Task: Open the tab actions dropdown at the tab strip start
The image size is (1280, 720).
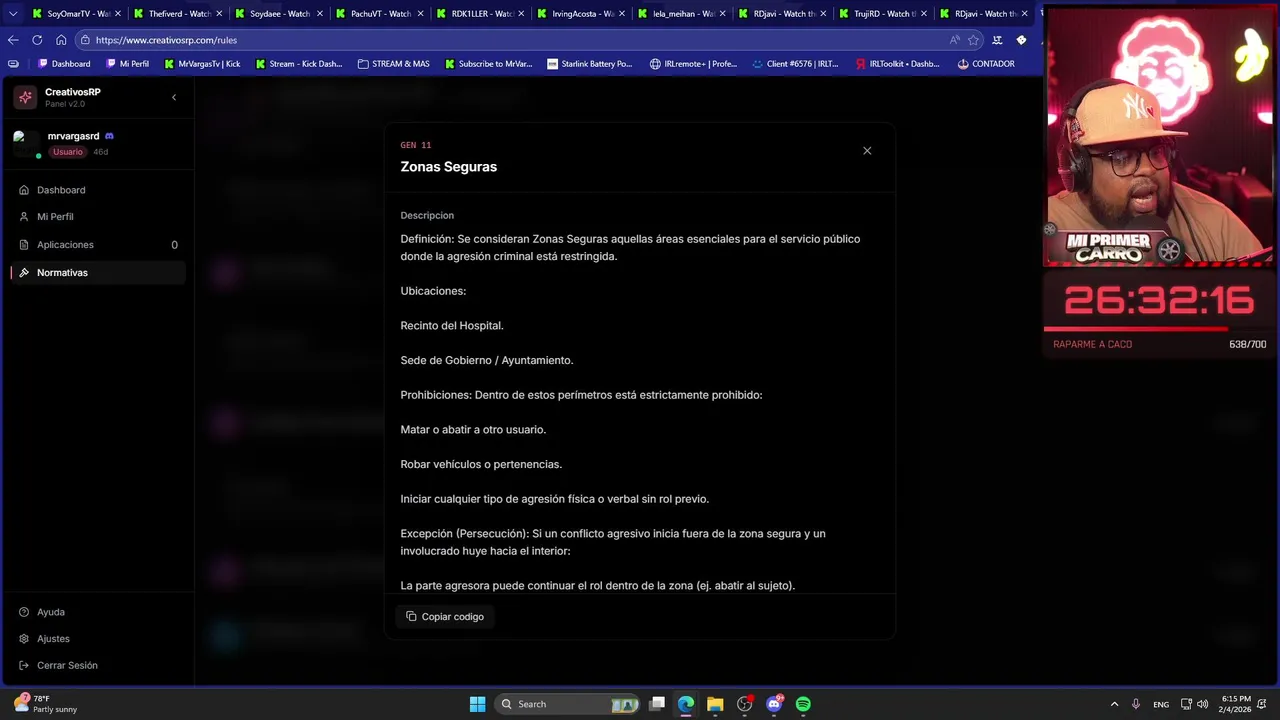Action: 12,14
